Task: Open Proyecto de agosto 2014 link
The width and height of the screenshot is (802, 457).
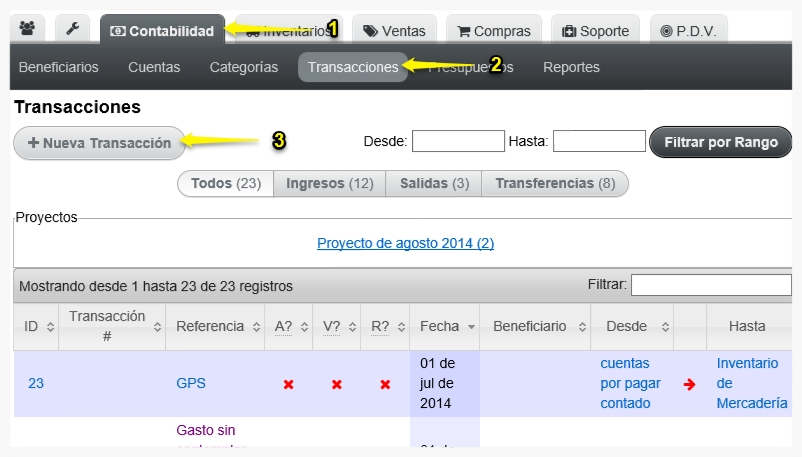Action: (x=406, y=243)
